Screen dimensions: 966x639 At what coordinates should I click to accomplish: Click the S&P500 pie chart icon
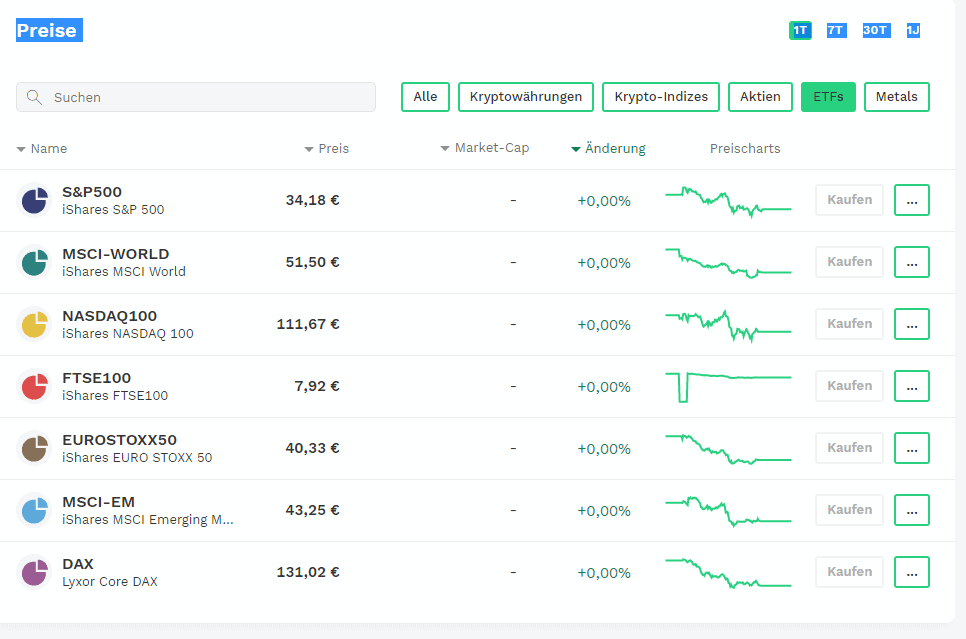point(34,200)
